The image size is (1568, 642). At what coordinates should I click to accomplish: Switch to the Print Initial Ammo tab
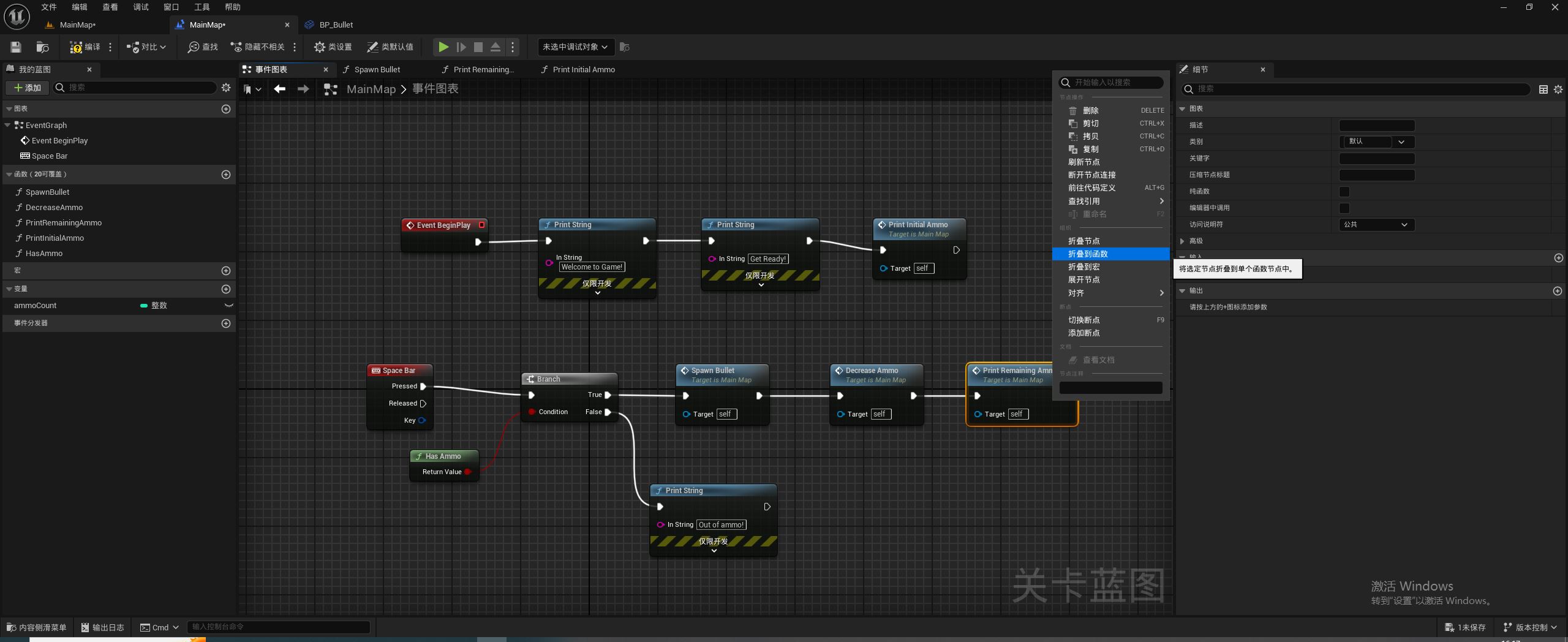[583, 70]
